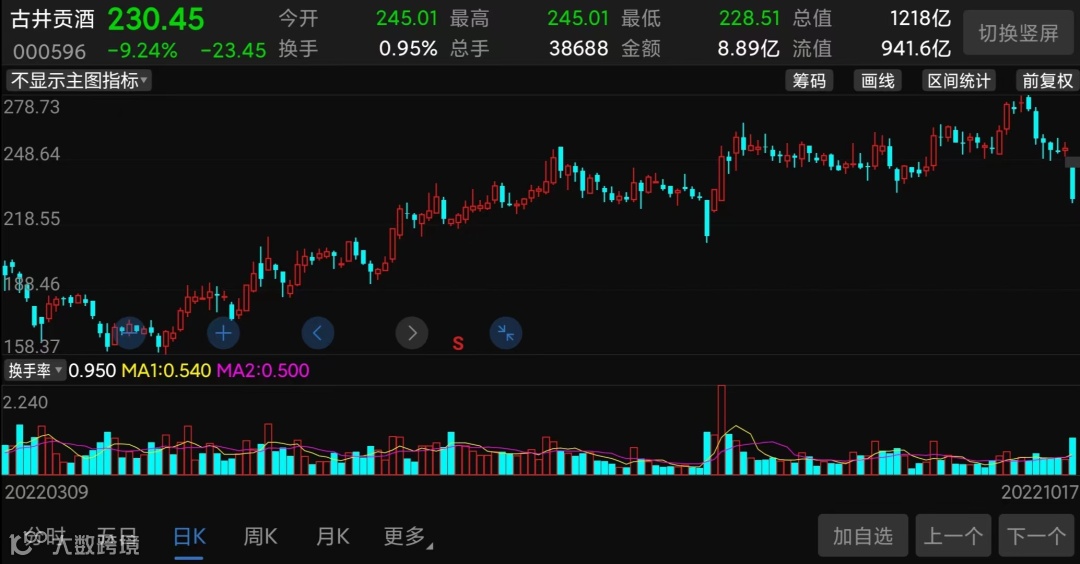
Task: Tap the 总手 value 38688
Action: pos(579,48)
